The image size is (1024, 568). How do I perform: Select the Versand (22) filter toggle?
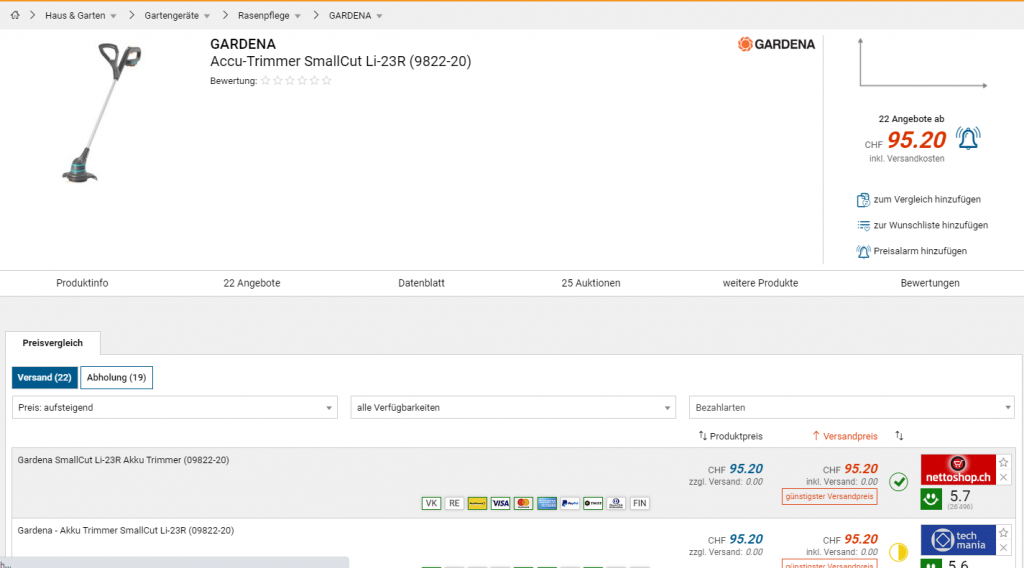click(44, 377)
